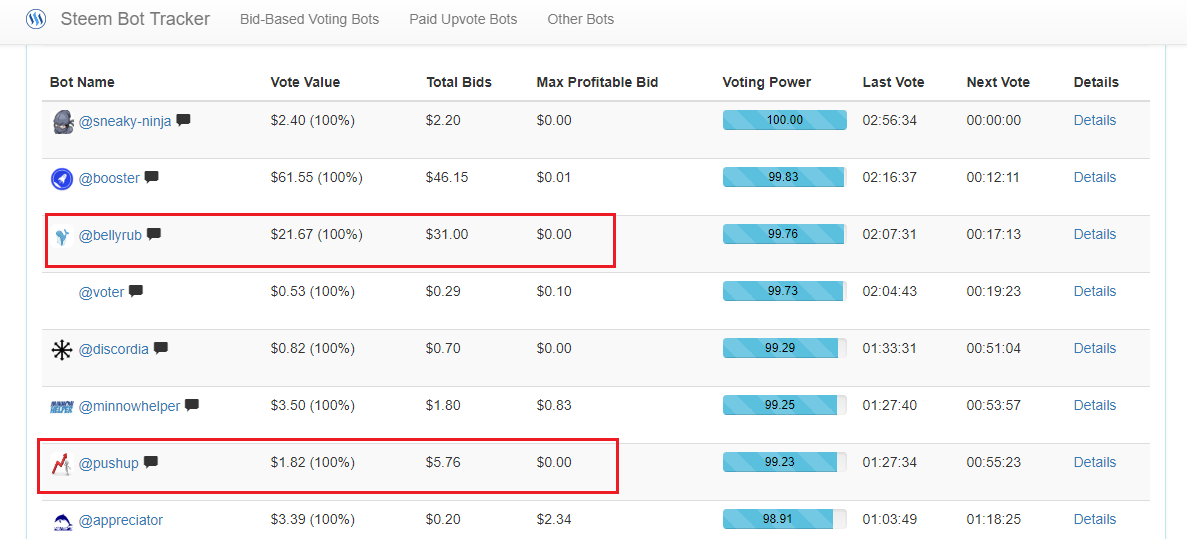Click the Steem logo icon in navbar
This screenshot has width=1187, height=539.
point(36,19)
